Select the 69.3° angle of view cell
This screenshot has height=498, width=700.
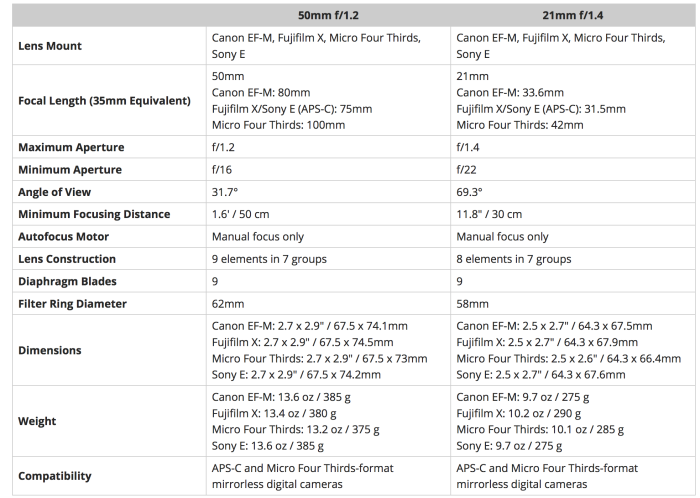click(471, 192)
